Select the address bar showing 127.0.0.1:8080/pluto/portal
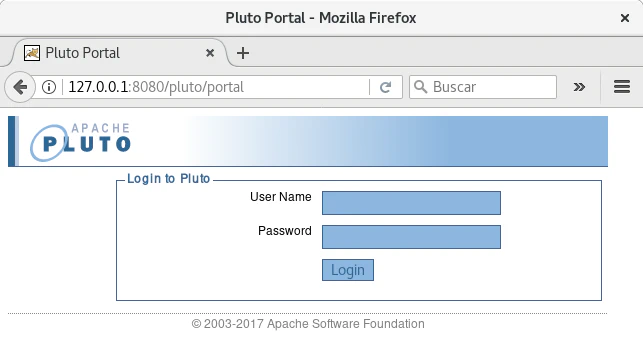 pos(217,87)
